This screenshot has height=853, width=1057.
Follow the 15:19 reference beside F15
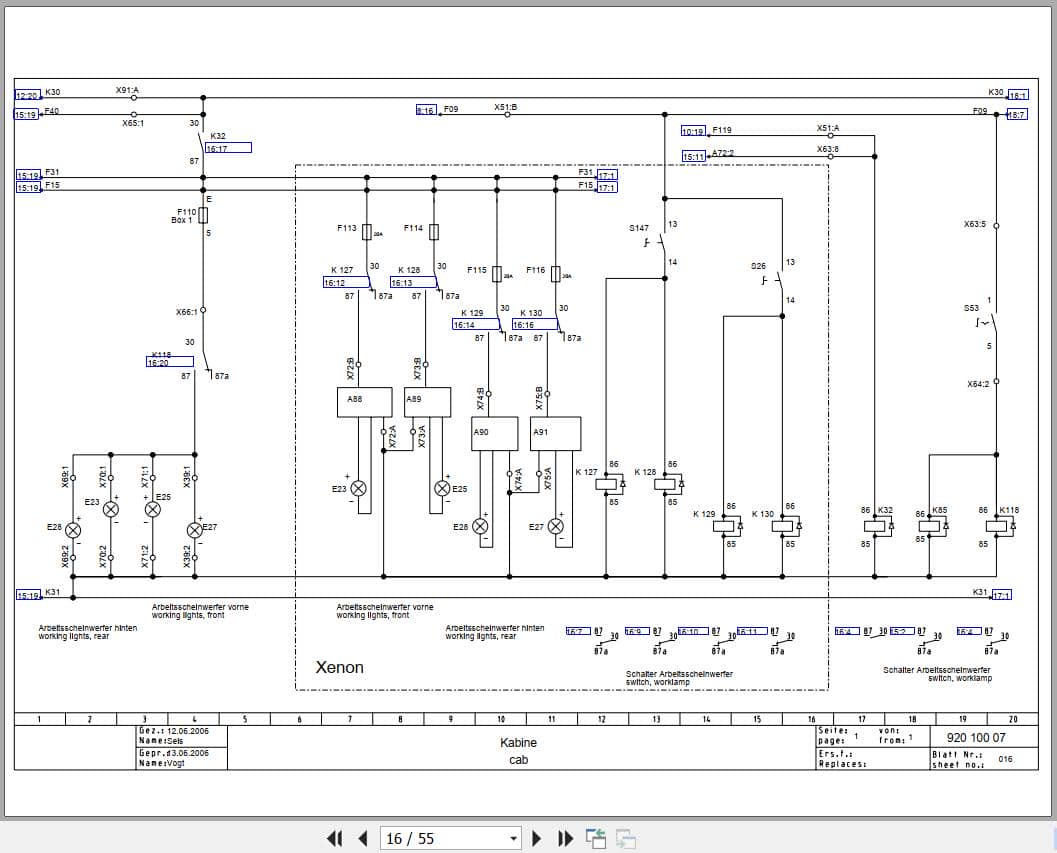pyautogui.click(x=28, y=187)
